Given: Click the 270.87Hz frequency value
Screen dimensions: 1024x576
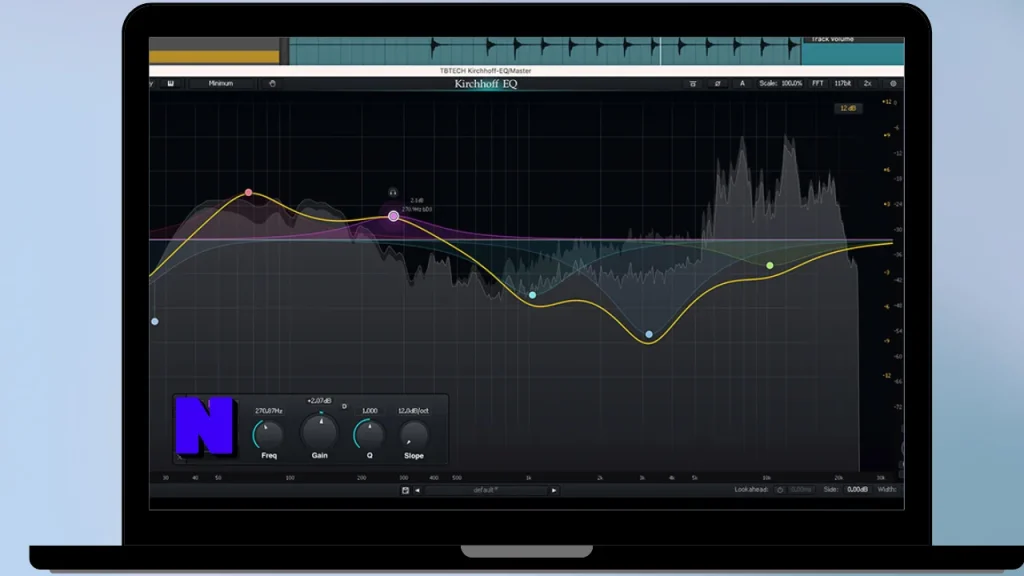Looking at the screenshot, I should (268, 411).
